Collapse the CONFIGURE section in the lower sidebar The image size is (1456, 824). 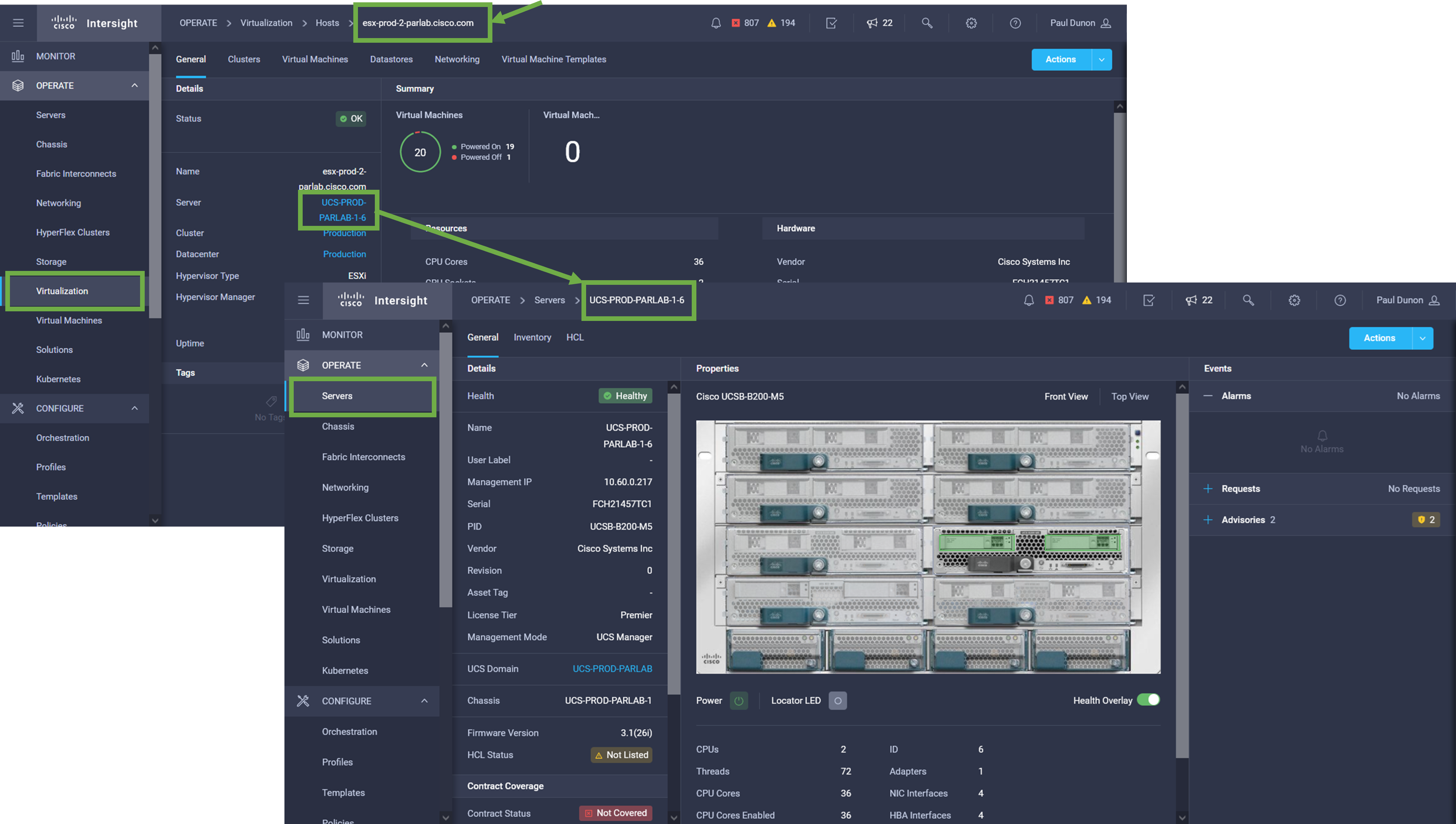click(x=424, y=701)
